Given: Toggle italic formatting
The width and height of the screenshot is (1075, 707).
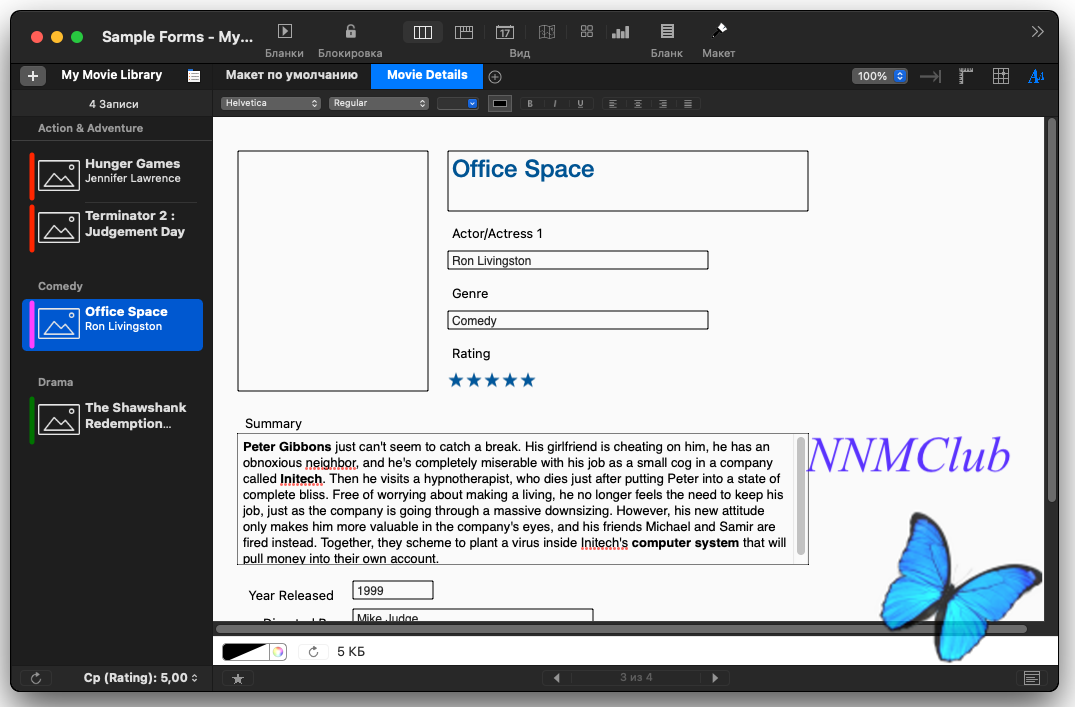Looking at the screenshot, I should [x=555, y=104].
